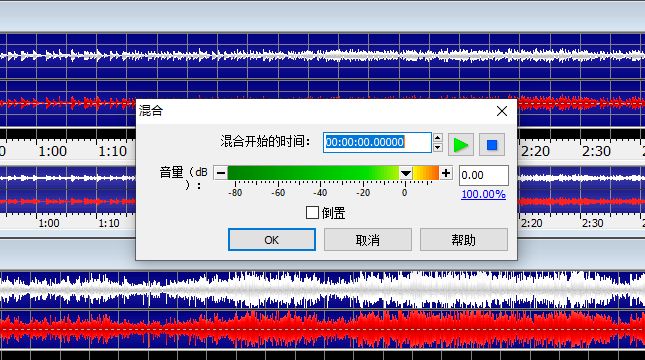Click the bottom window's red waveform channel
The image size is (645, 360).
322,329
